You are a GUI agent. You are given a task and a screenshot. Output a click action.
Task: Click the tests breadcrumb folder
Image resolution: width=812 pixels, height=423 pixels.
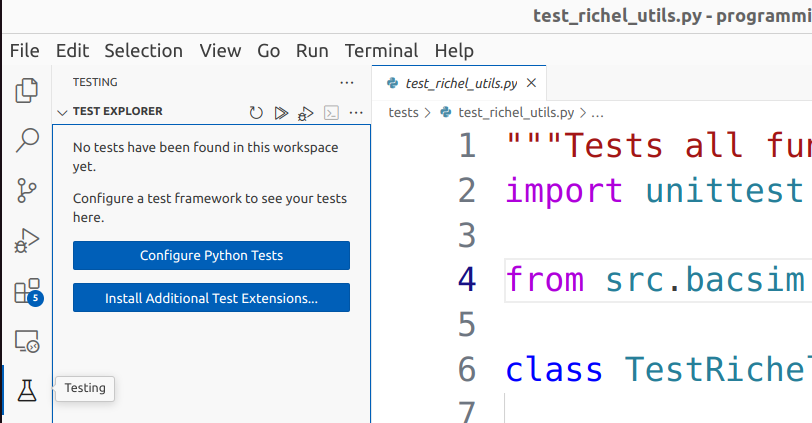(403, 112)
